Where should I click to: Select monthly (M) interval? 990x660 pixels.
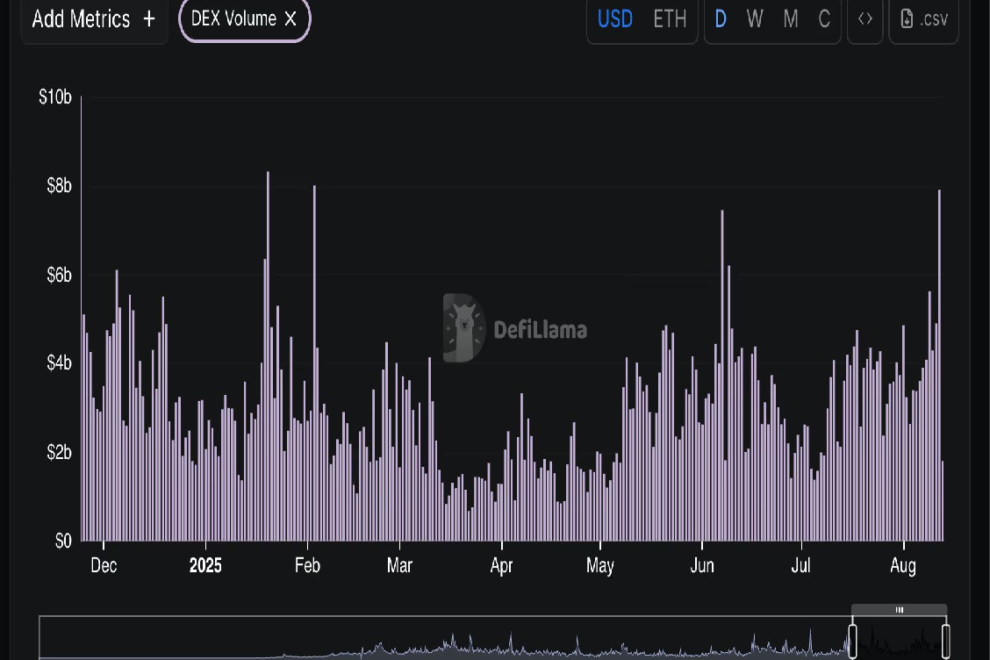click(x=790, y=19)
